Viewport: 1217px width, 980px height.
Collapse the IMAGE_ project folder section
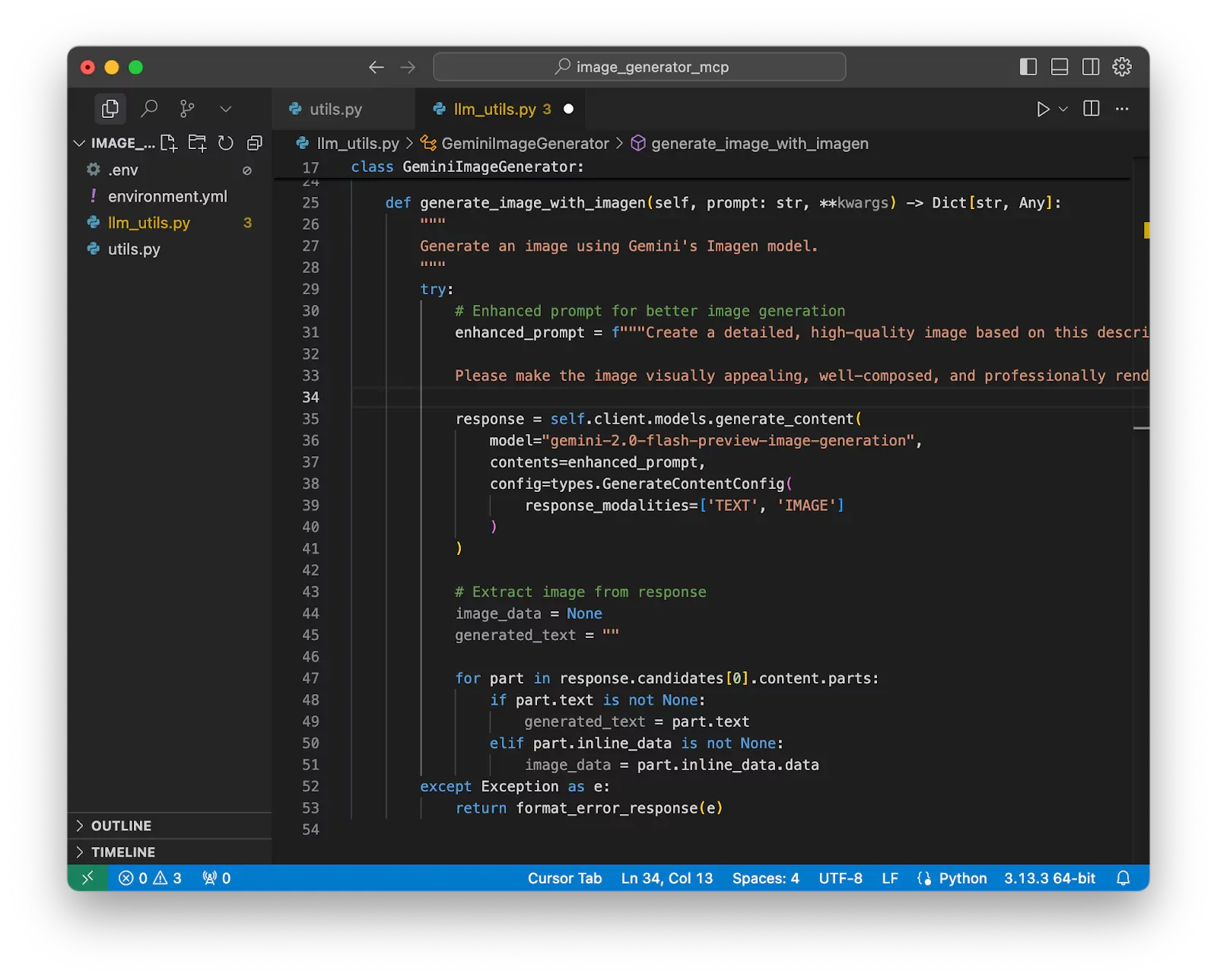(x=114, y=143)
